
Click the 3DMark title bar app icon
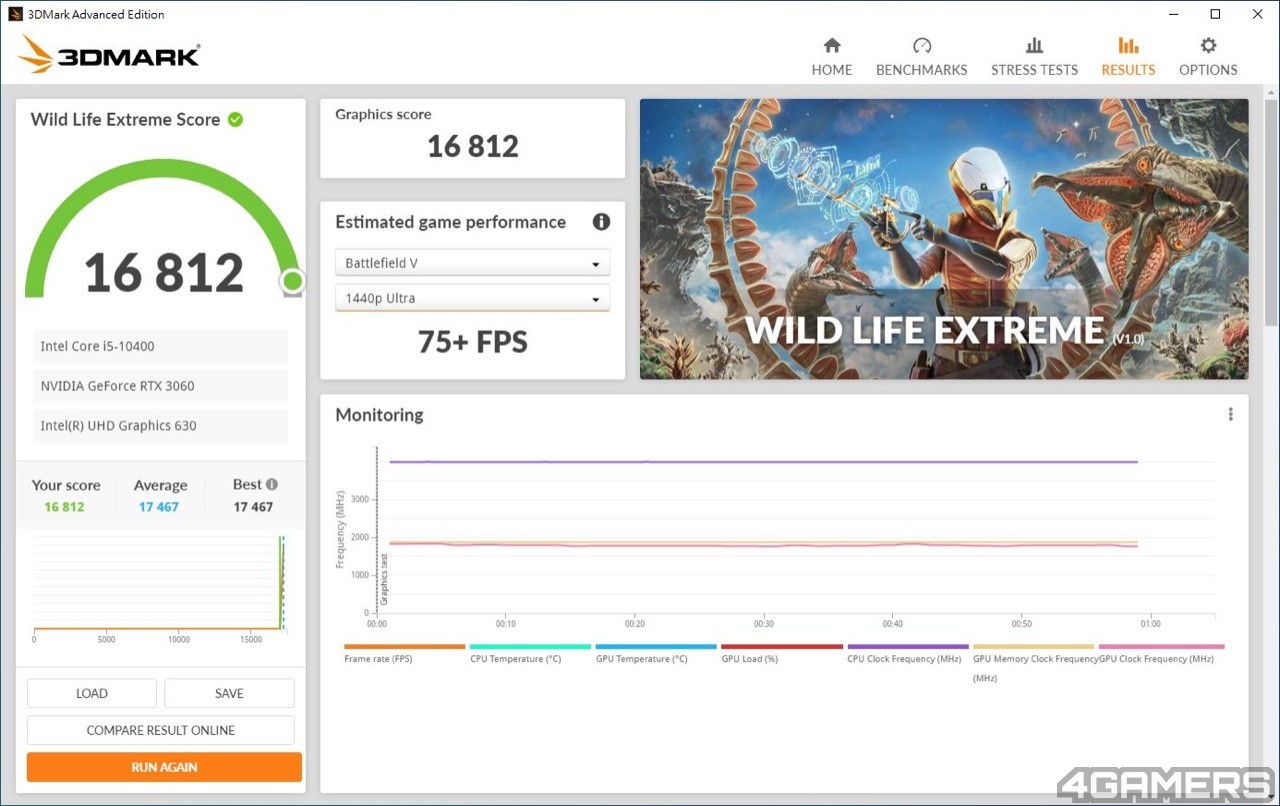15,14
